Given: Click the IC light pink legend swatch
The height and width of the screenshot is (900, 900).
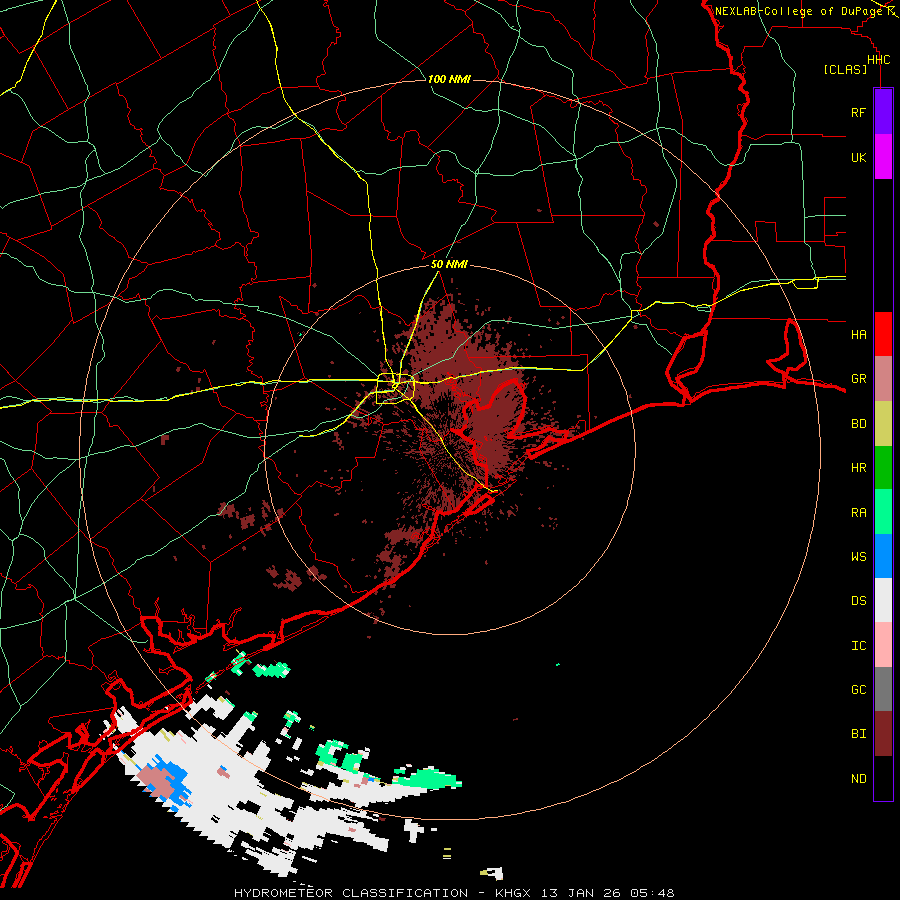Looking at the screenshot, I should click(883, 645).
